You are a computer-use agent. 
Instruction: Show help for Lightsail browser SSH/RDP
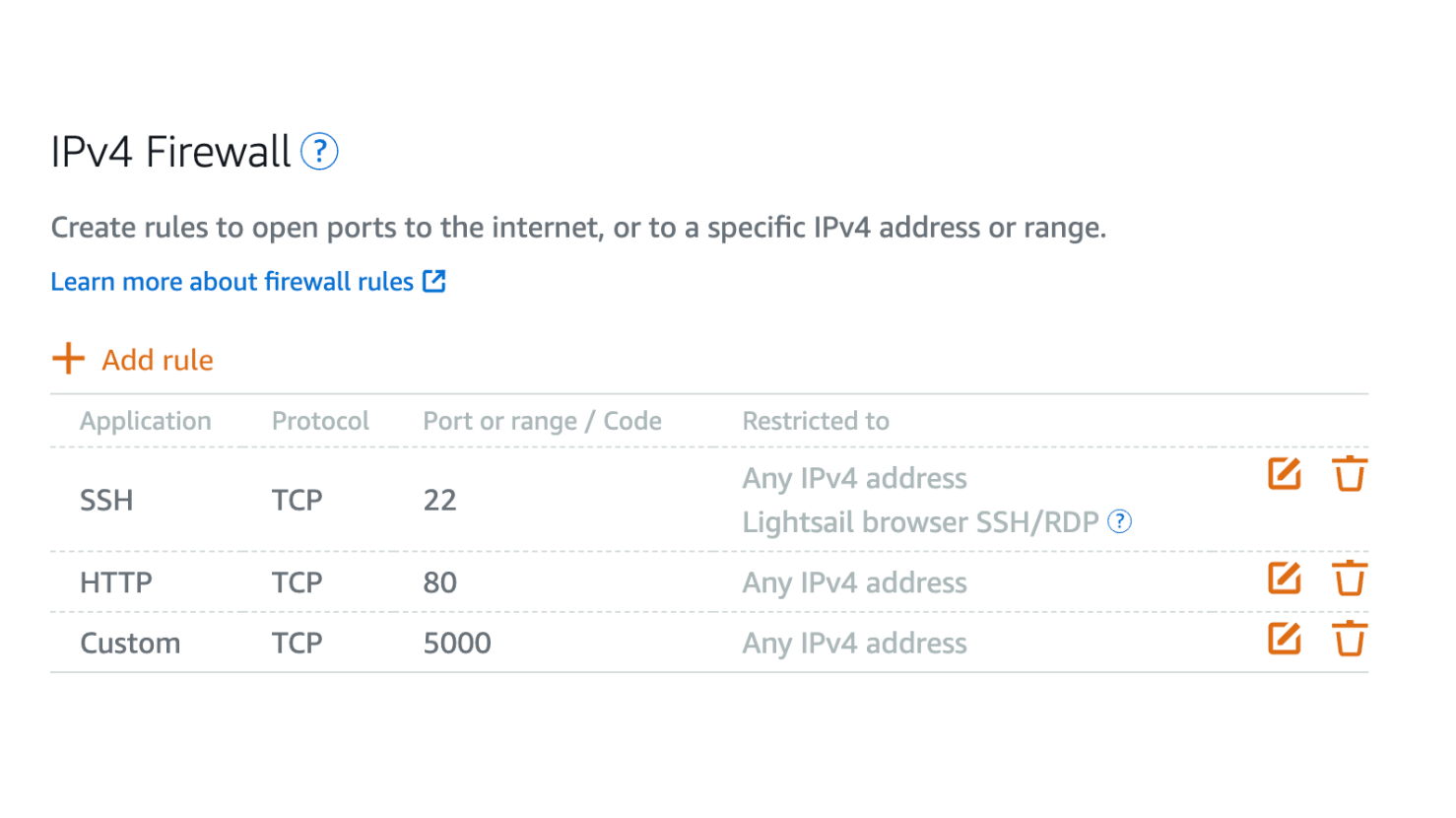(x=1119, y=521)
